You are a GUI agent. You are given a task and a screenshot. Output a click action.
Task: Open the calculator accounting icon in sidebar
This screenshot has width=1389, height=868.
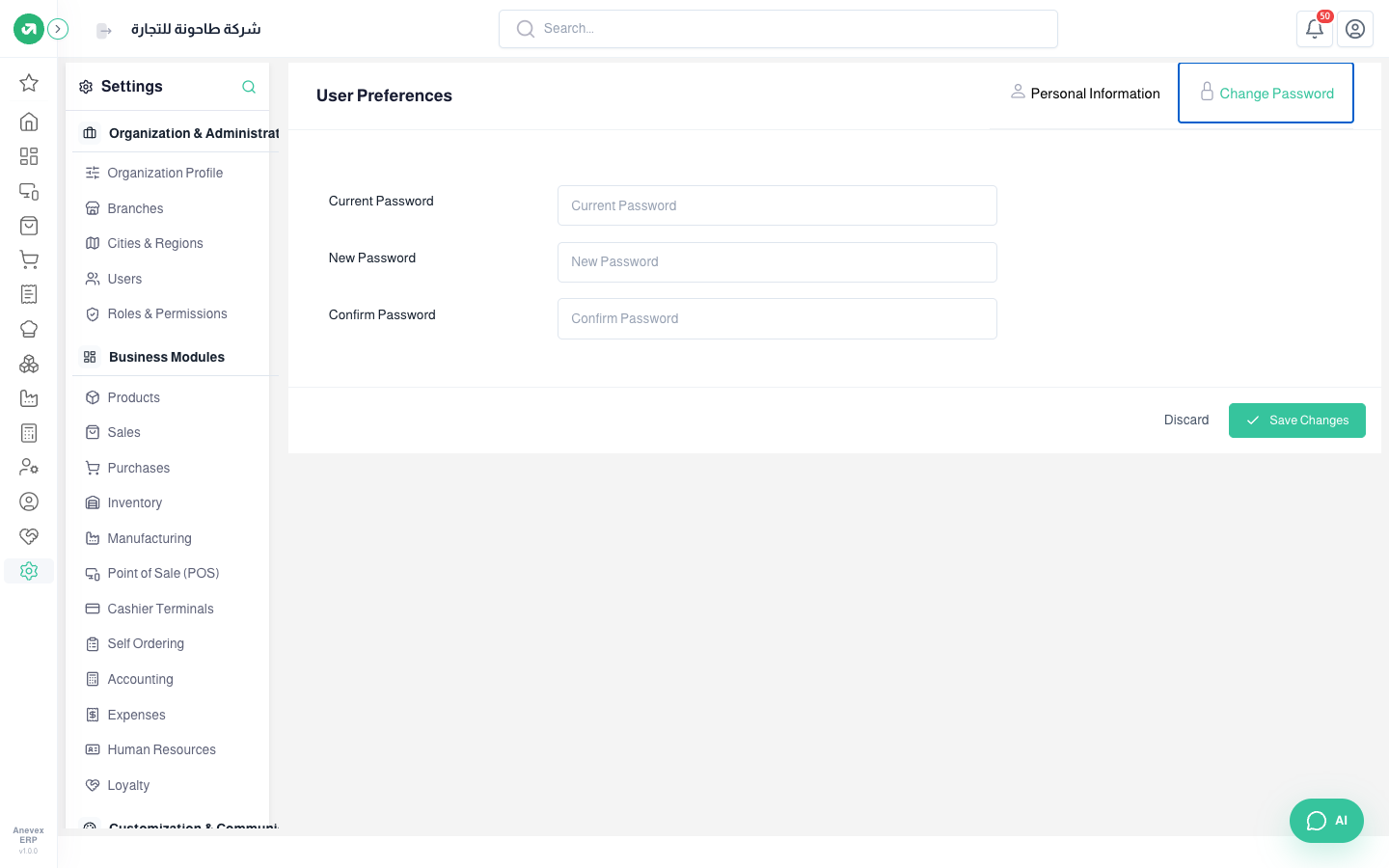point(29,433)
